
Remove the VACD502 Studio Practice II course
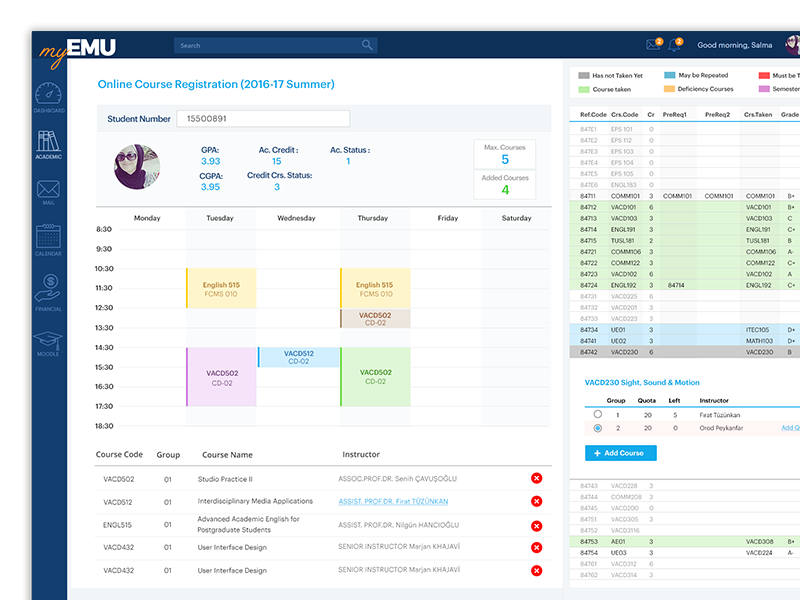point(537,478)
